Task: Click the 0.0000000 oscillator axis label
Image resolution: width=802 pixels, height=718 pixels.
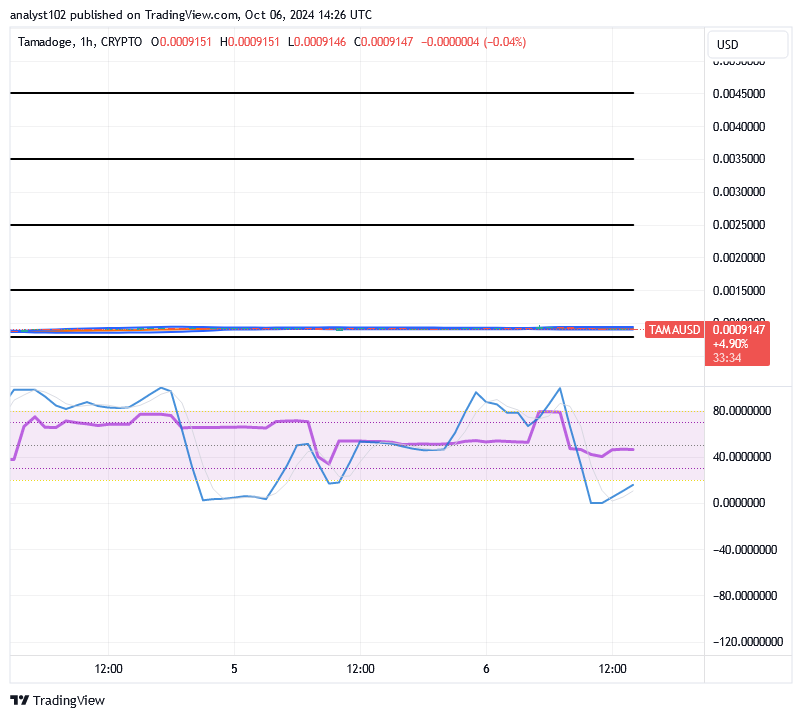Action: 739,503
